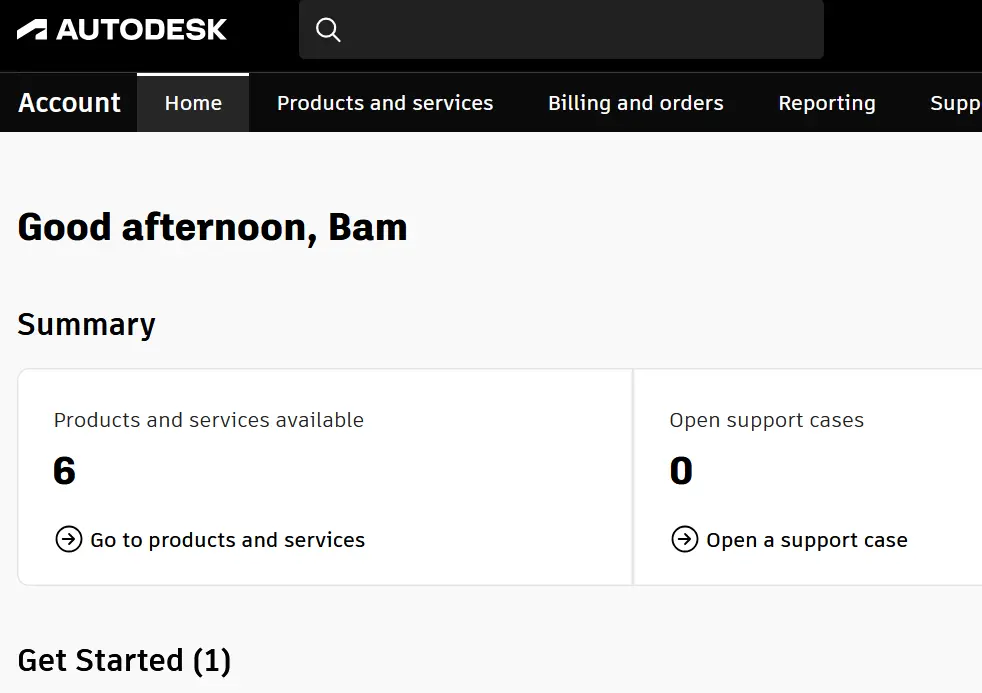The width and height of the screenshot is (982, 693).
Task: Click the Account title label
Action: 70,103
